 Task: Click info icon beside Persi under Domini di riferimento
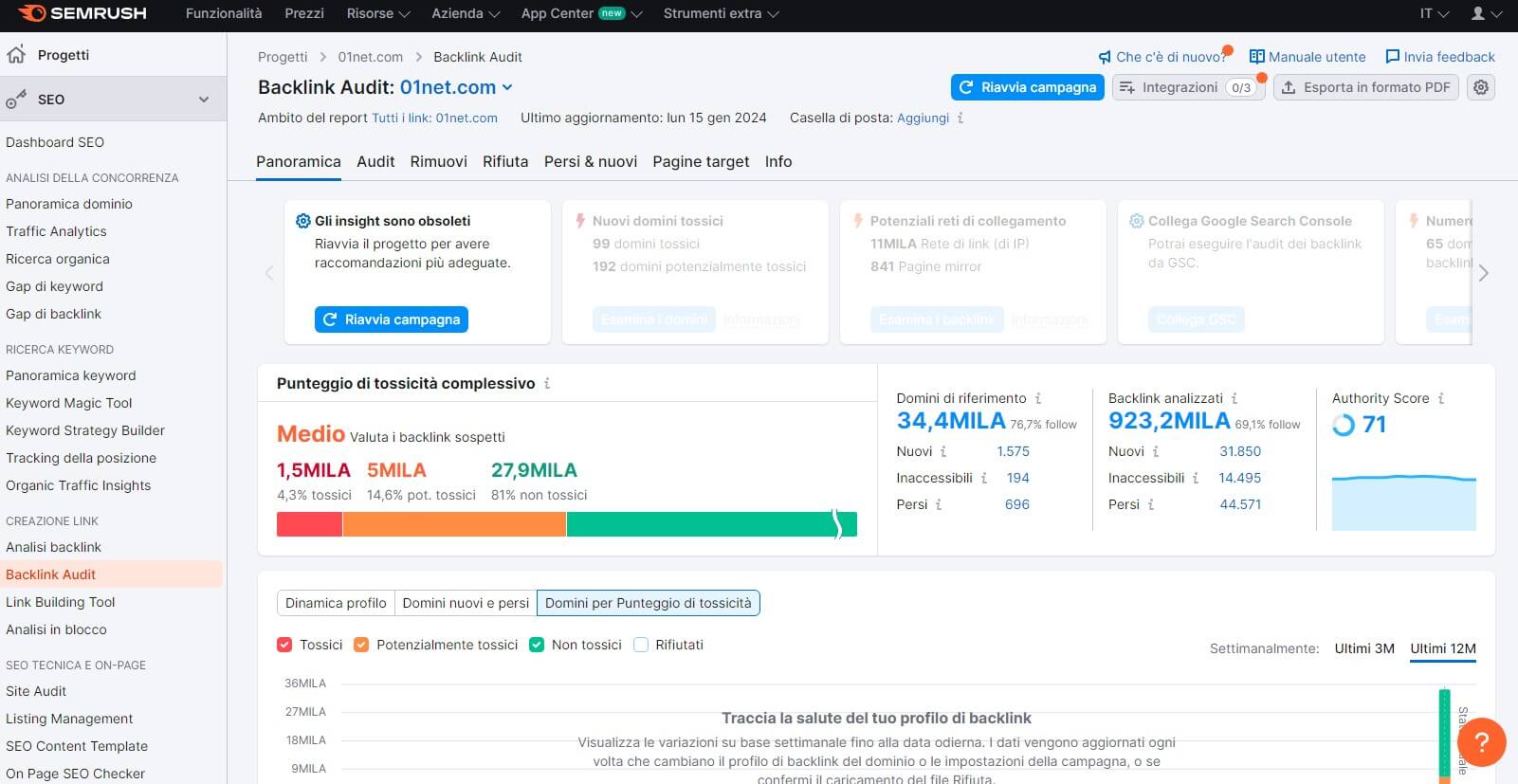pos(939,504)
